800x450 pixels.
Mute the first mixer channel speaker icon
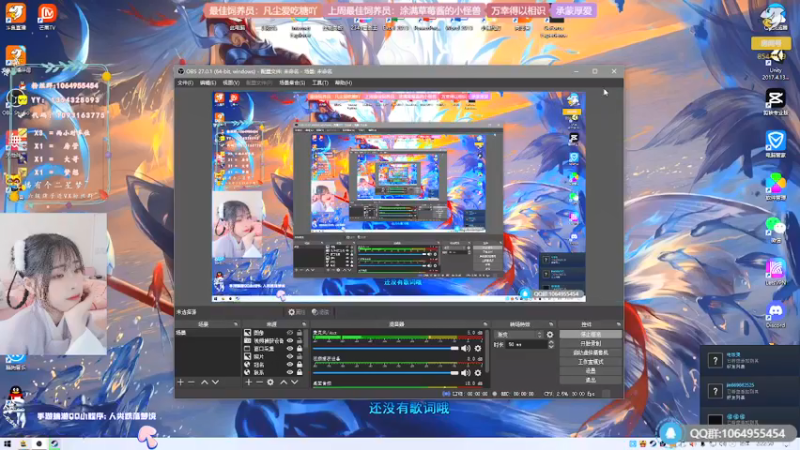coord(466,348)
